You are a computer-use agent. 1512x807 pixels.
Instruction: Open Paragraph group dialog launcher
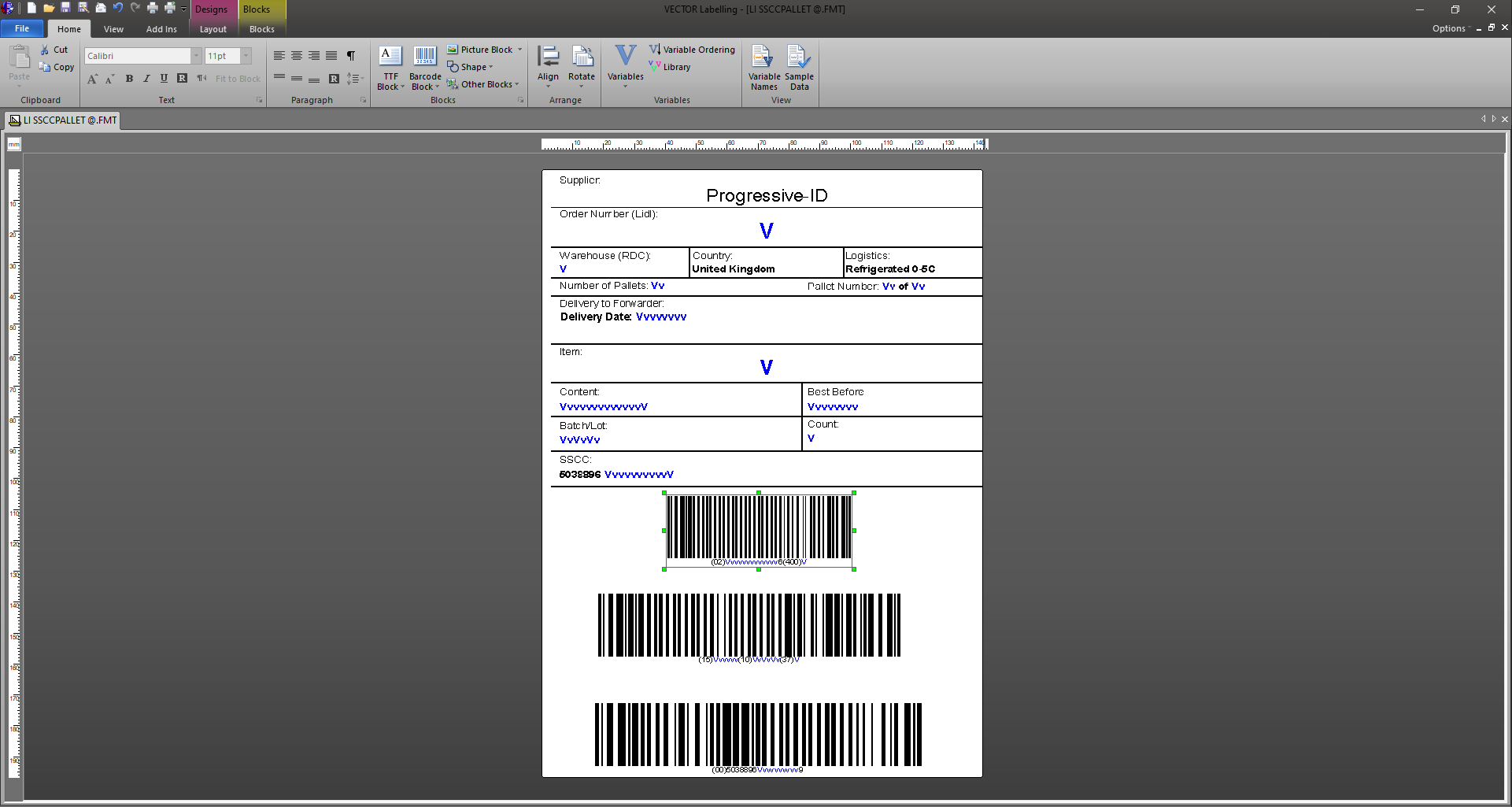point(363,100)
